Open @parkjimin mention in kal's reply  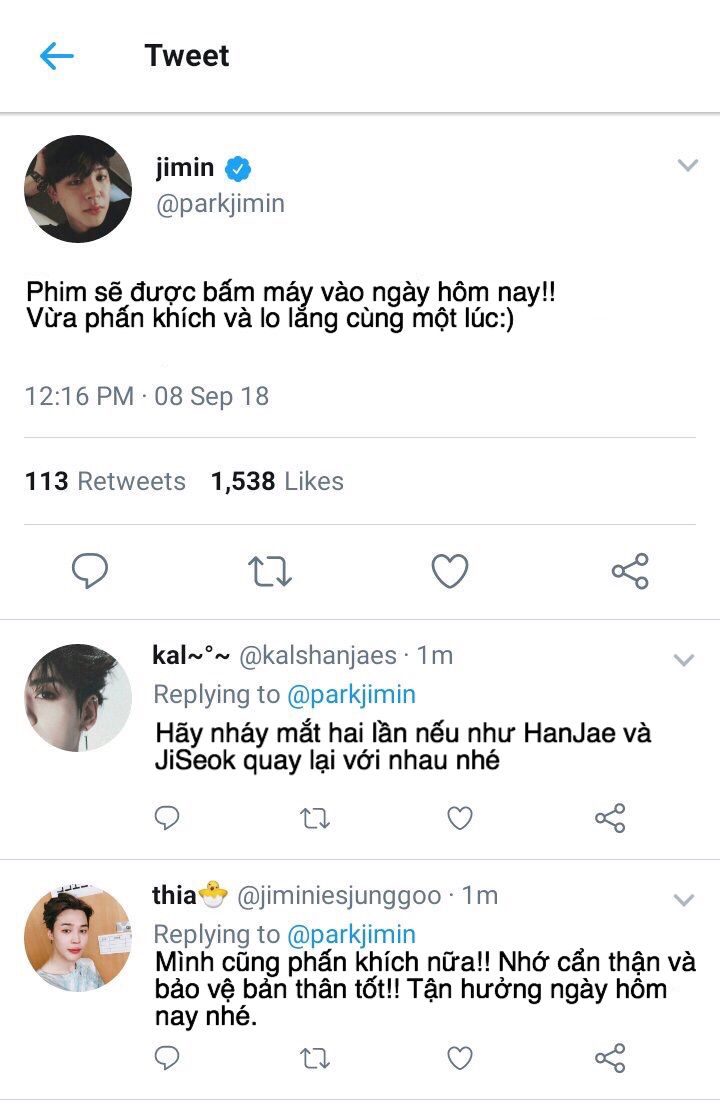point(351,694)
